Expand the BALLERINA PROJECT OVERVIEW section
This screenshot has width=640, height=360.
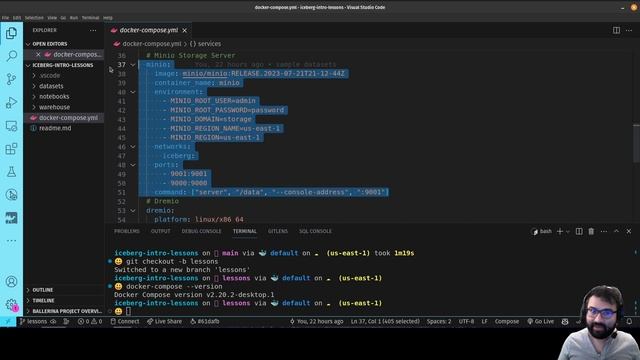point(64,311)
